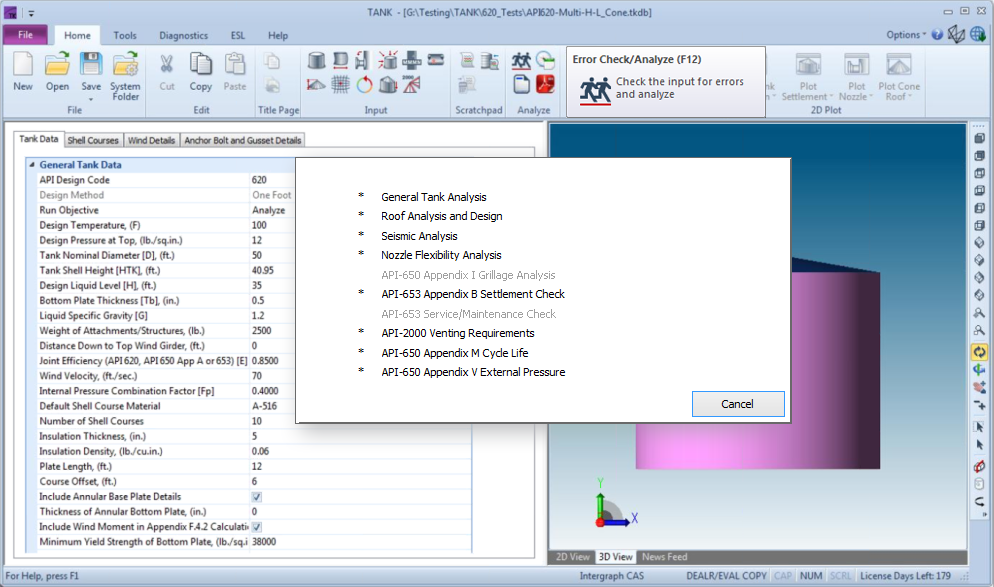Click the globe download update icon
This screenshot has height=587, width=994.
[978, 34]
